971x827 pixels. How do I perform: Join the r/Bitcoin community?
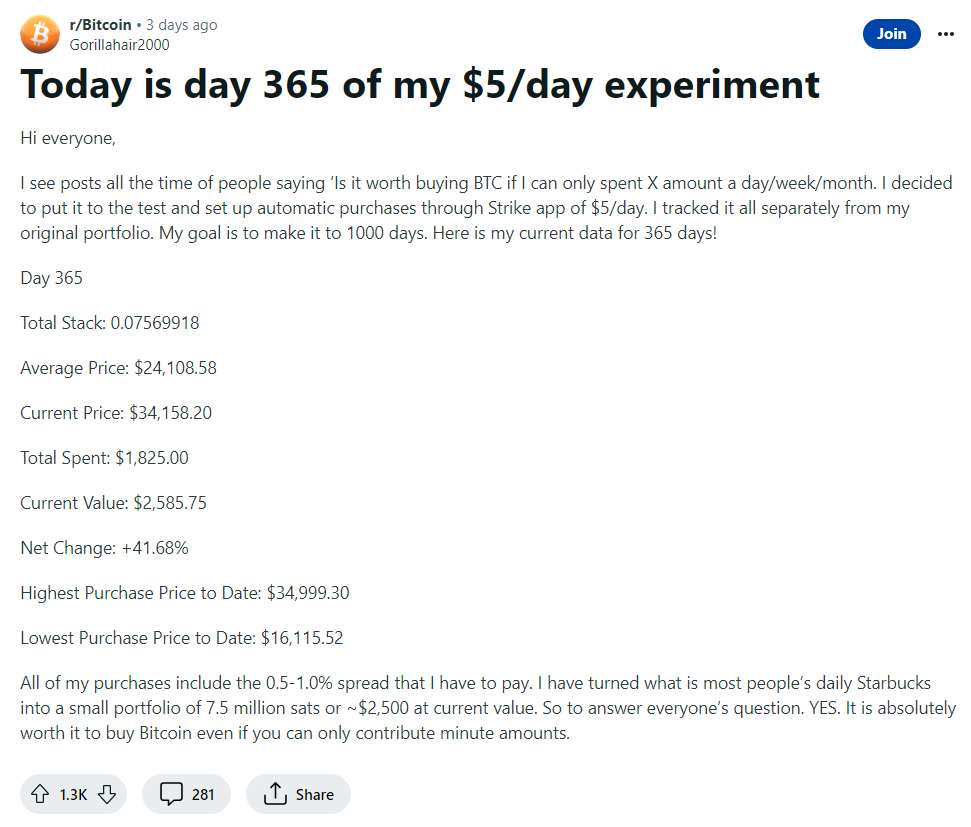coord(891,34)
